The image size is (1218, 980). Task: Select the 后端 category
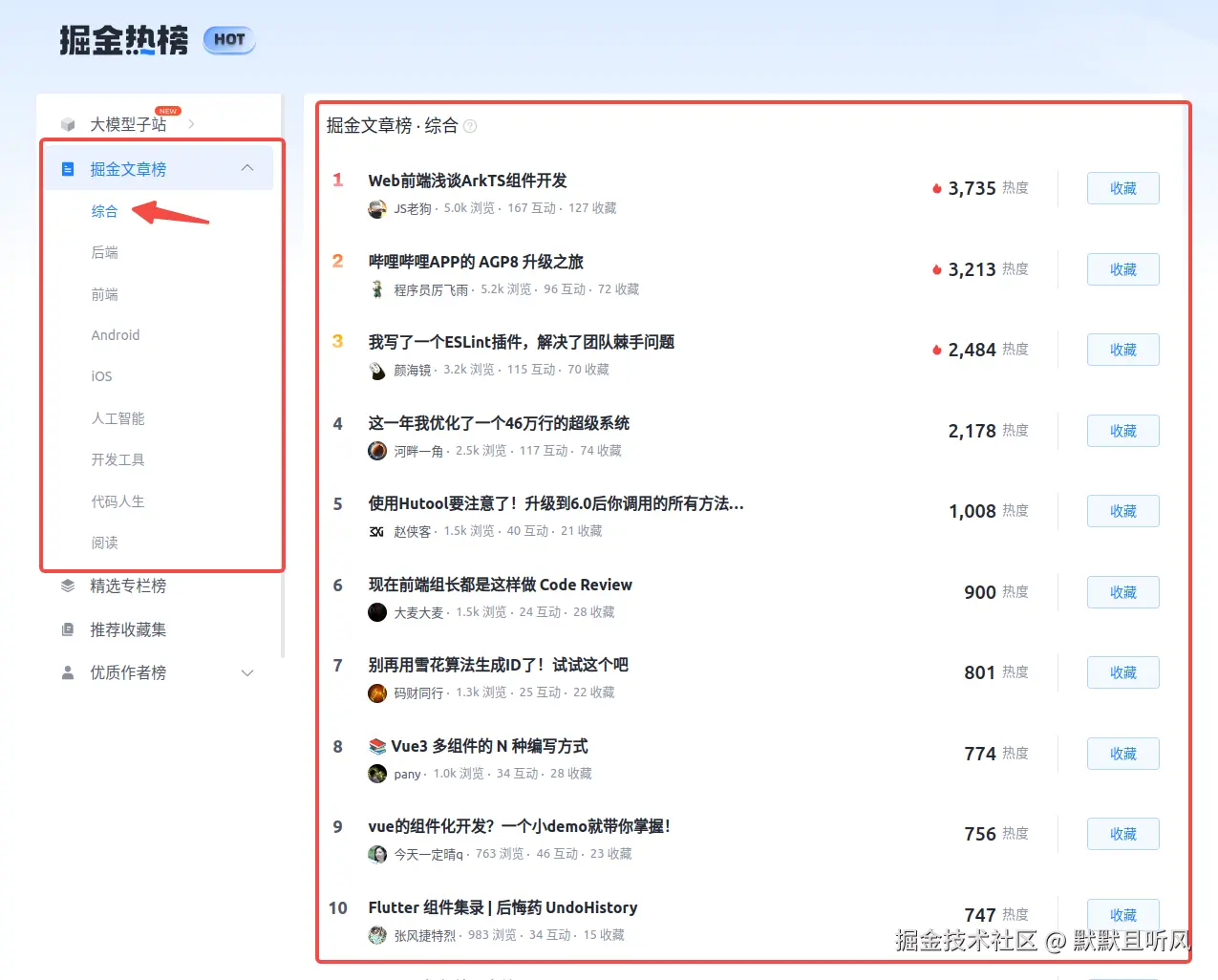click(105, 252)
